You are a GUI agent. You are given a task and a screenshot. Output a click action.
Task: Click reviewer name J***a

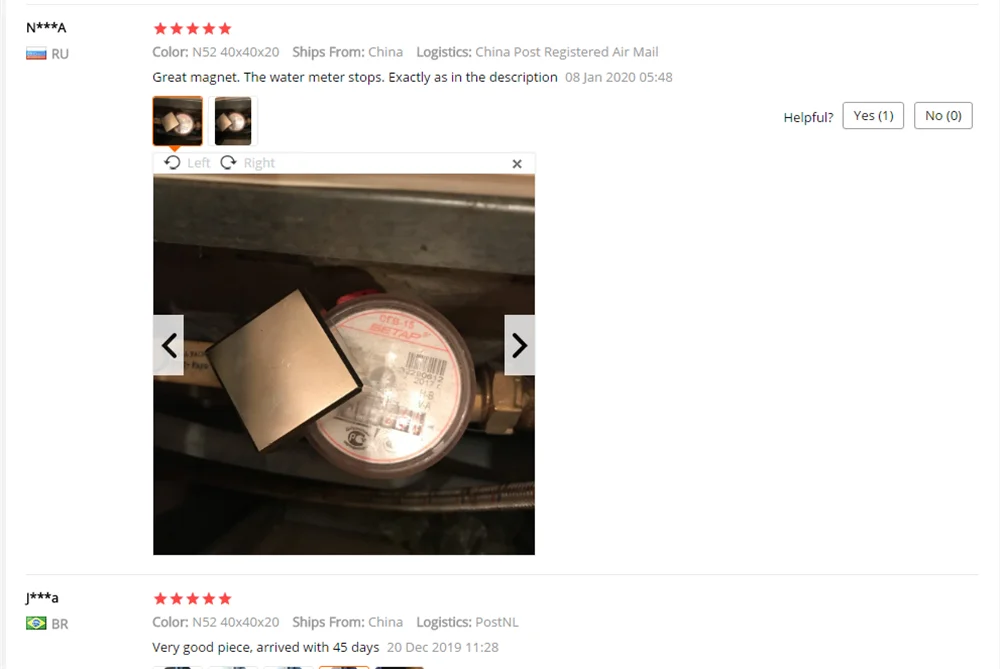(x=42, y=598)
